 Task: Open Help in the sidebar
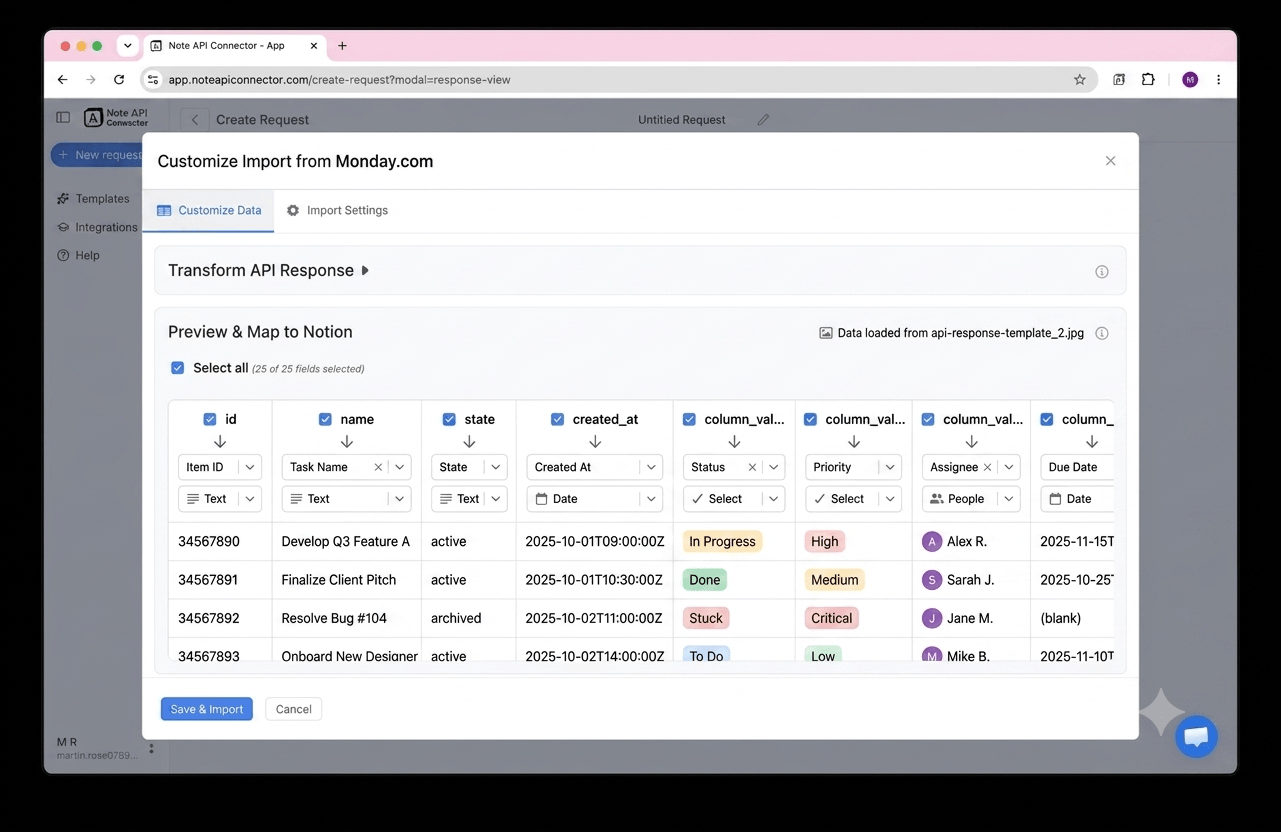pos(79,255)
